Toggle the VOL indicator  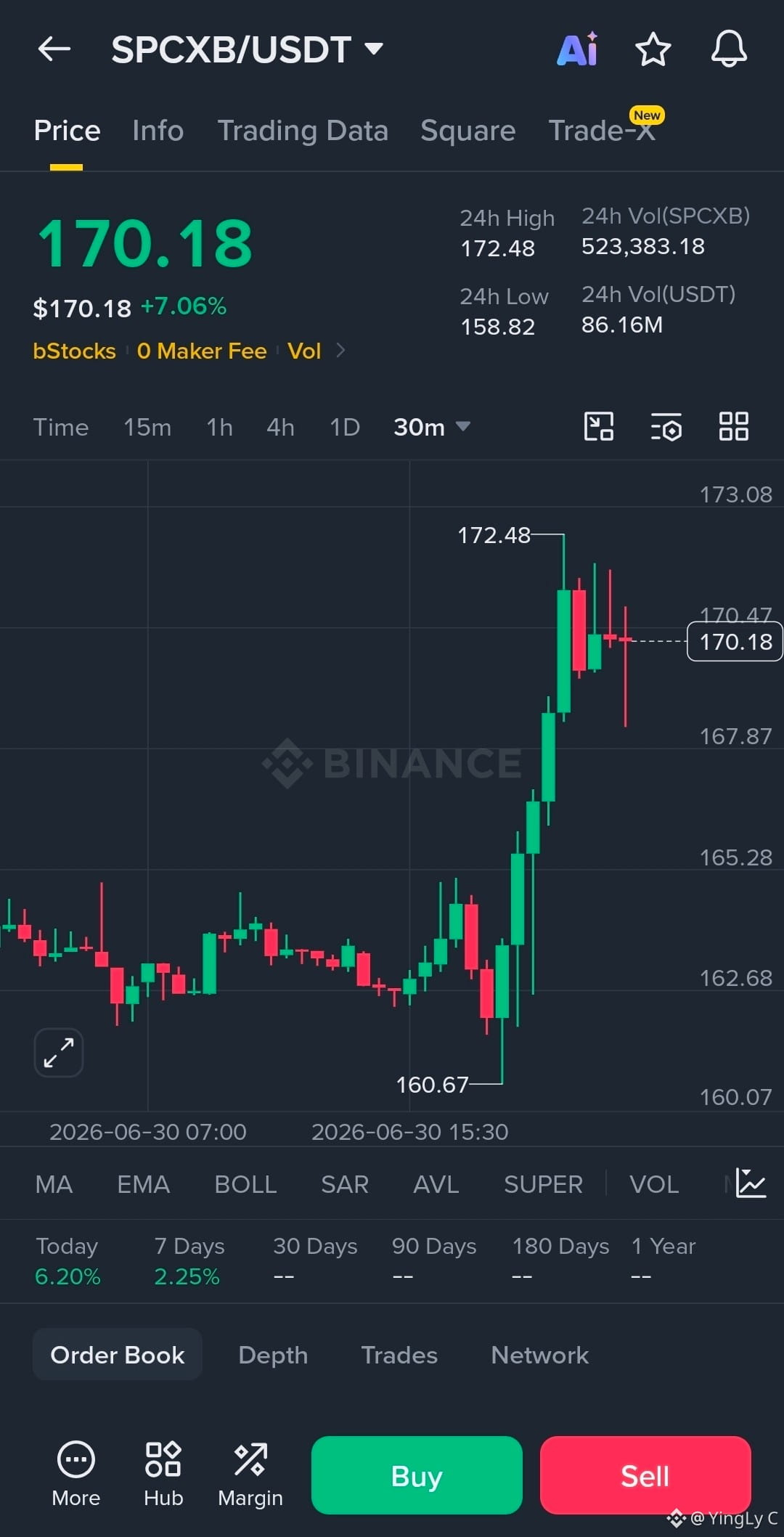point(654,1184)
